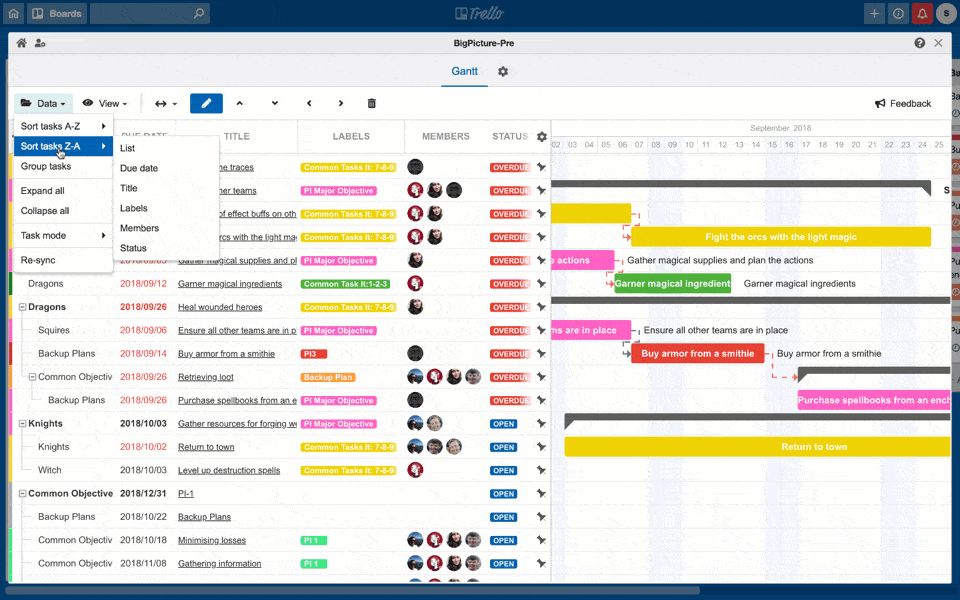Screen dimensions: 960x600
Task: Click the pencil edit tool button
Action: pos(206,103)
